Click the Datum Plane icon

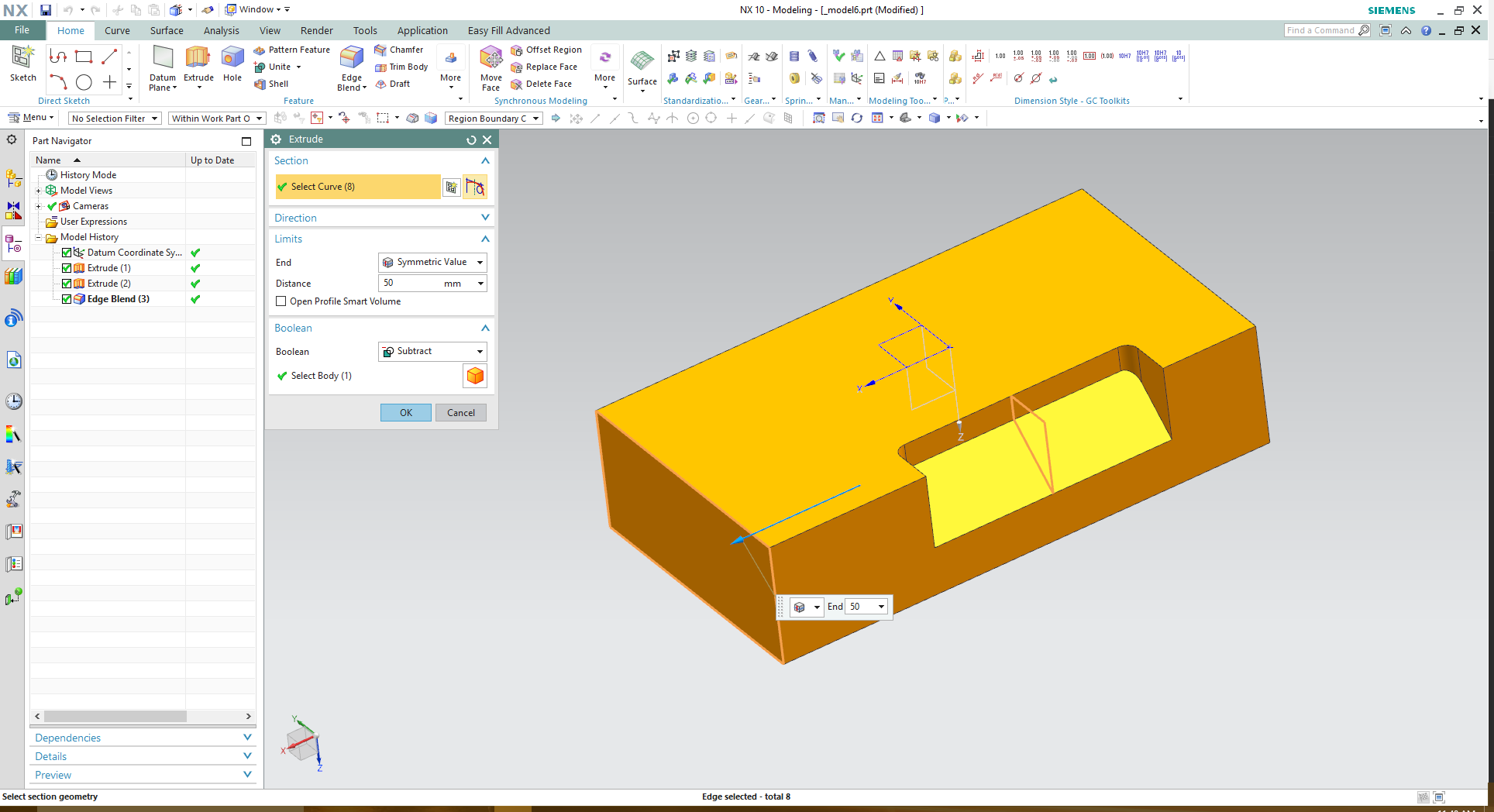click(163, 59)
